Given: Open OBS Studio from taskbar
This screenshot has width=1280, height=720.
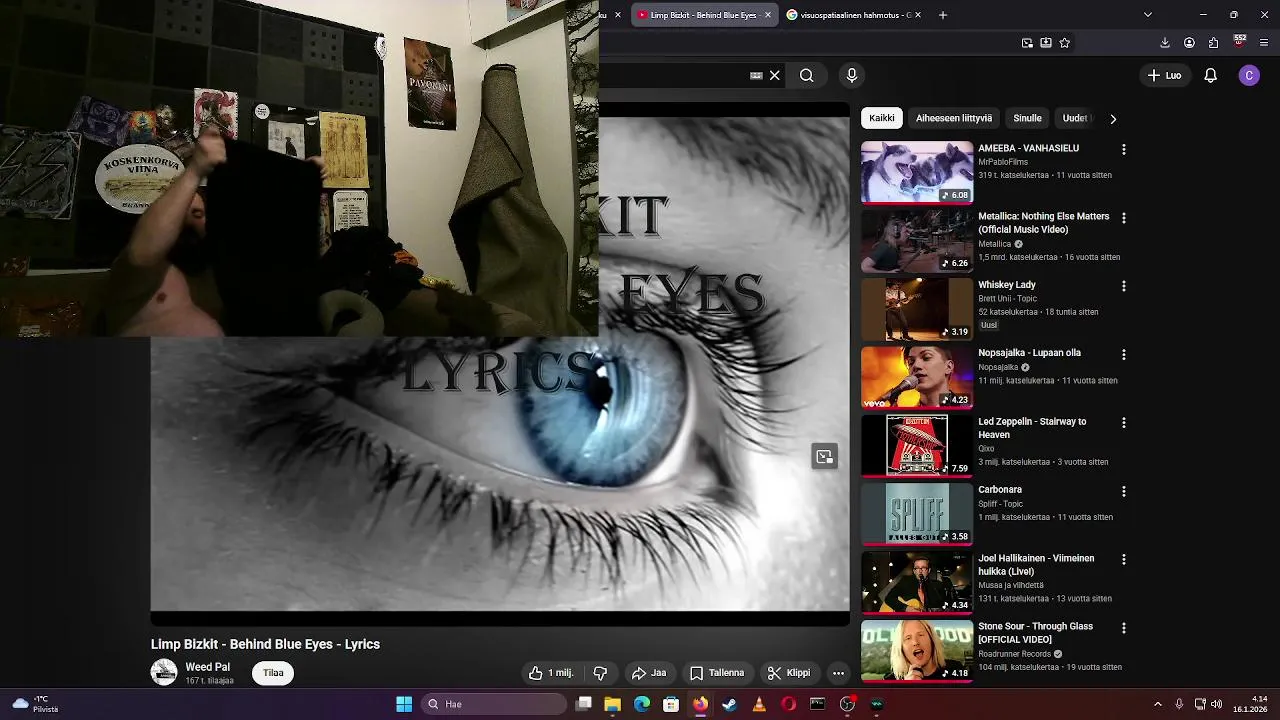Looking at the screenshot, I should point(847,704).
